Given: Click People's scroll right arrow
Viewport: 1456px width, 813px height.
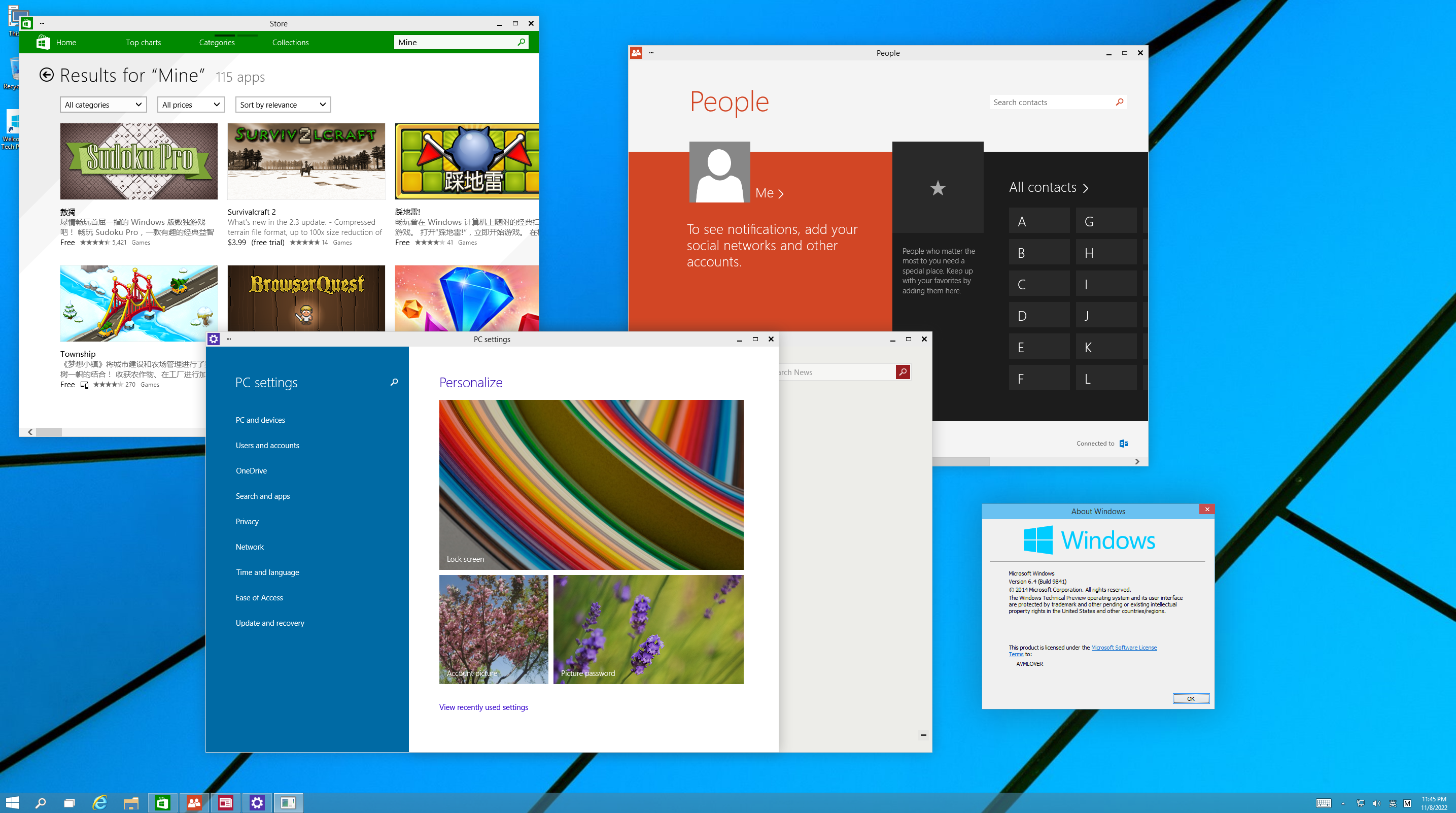Looking at the screenshot, I should [x=1137, y=461].
